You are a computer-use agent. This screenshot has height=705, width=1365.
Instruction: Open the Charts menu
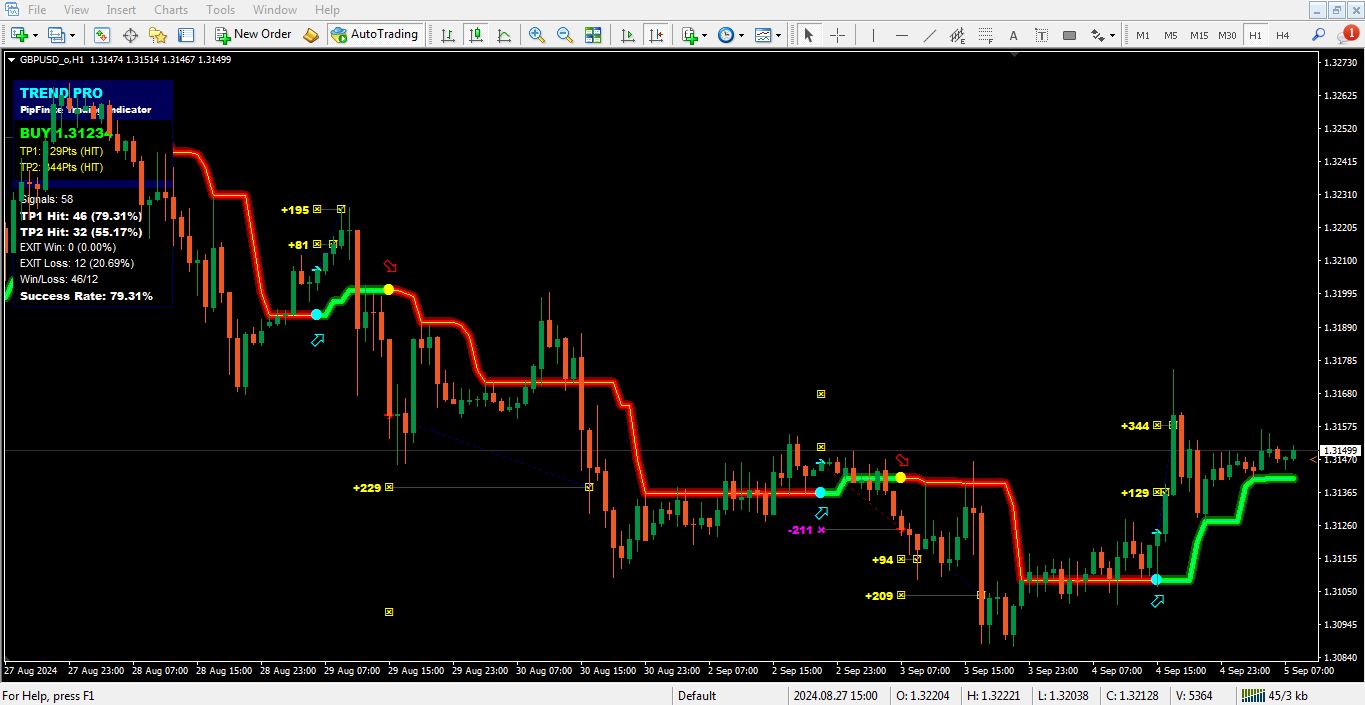[x=170, y=9]
